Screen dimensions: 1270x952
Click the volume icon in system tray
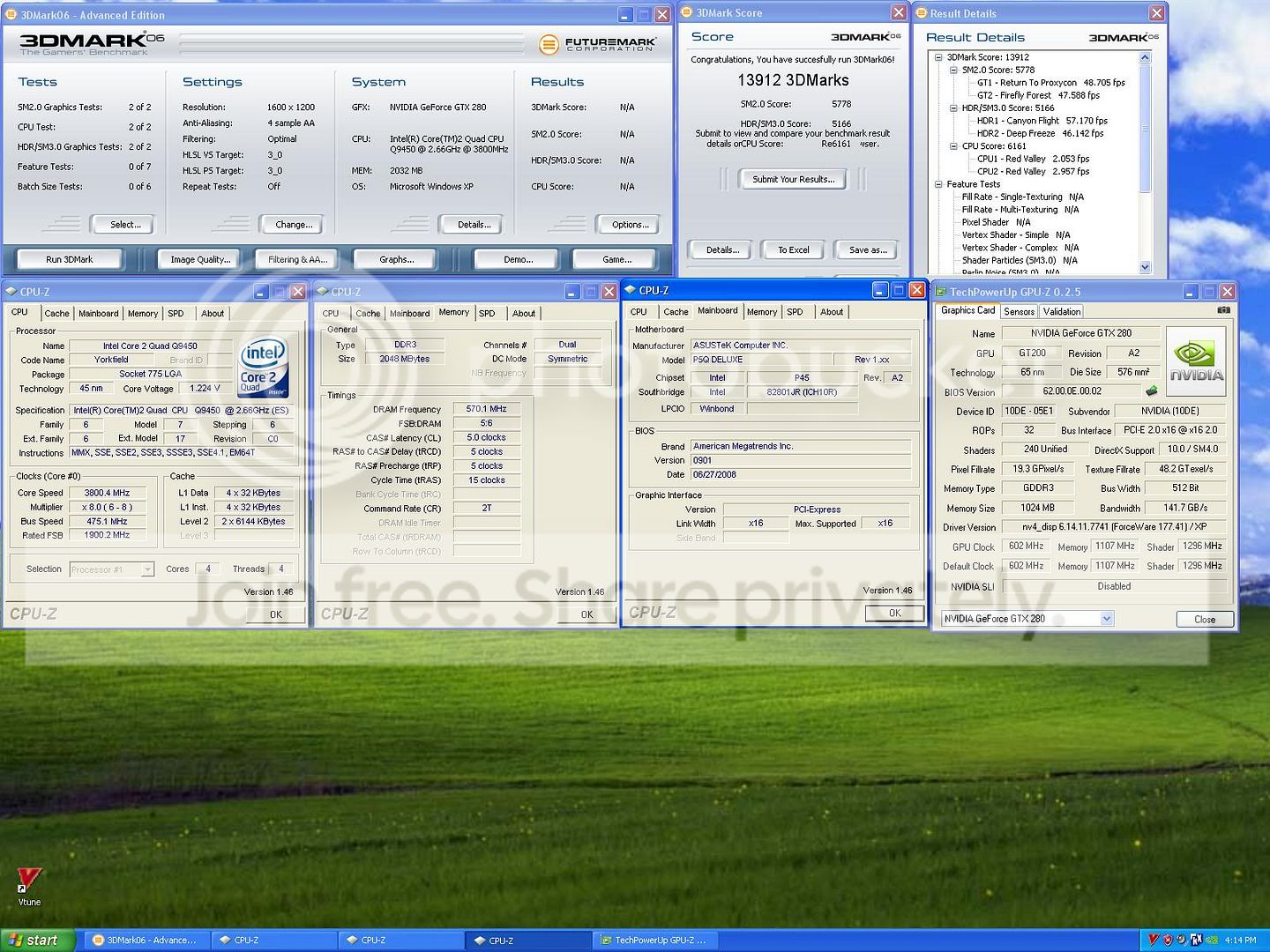click(1179, 940)
